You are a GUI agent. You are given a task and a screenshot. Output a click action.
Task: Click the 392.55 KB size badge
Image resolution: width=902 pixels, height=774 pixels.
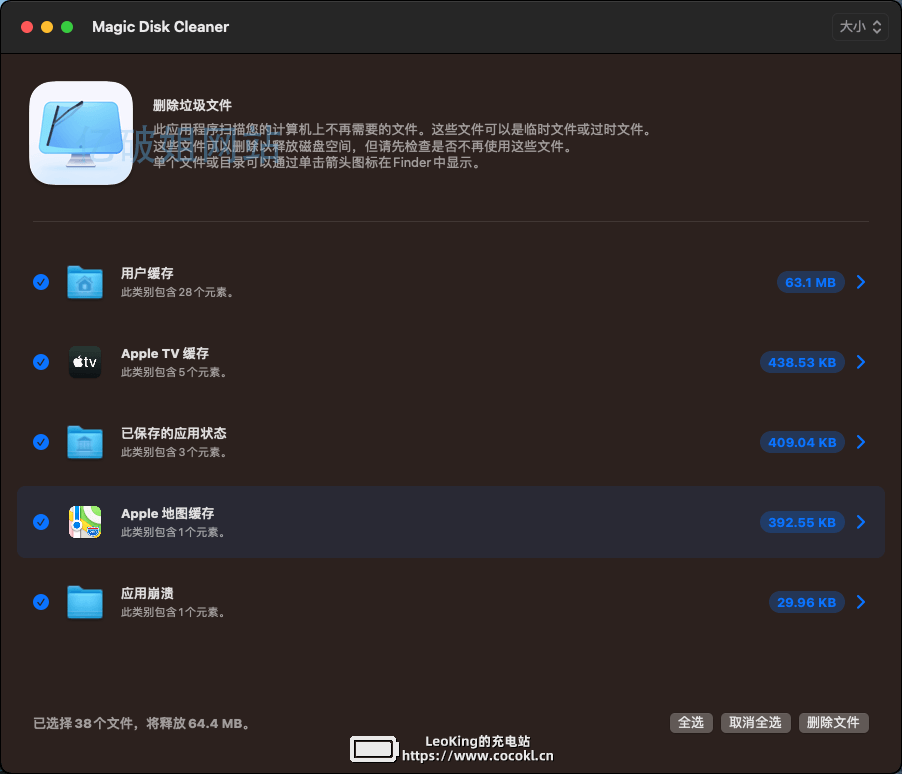tap(802, 523)
